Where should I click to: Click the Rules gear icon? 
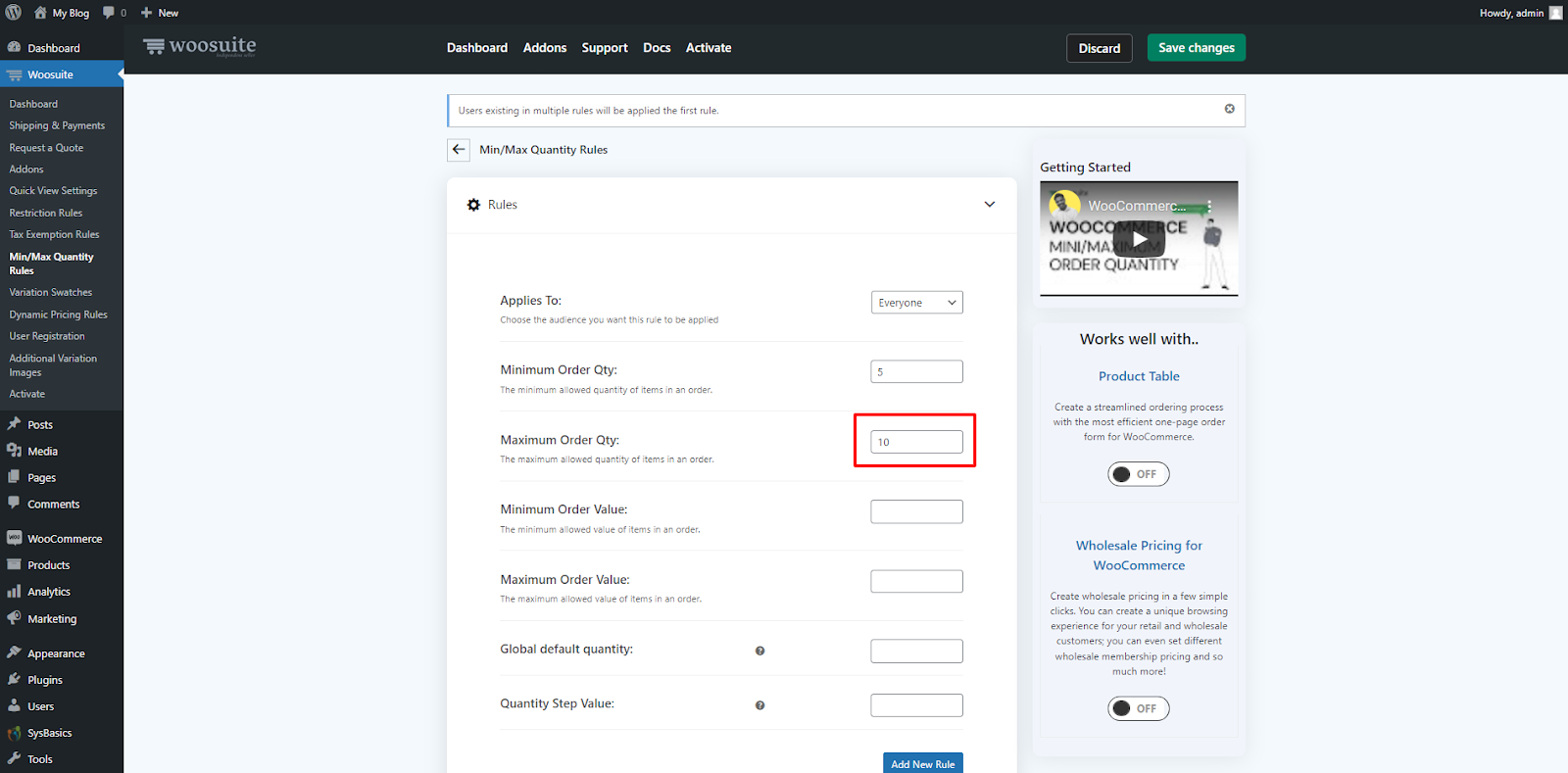(x=474, y=205)
